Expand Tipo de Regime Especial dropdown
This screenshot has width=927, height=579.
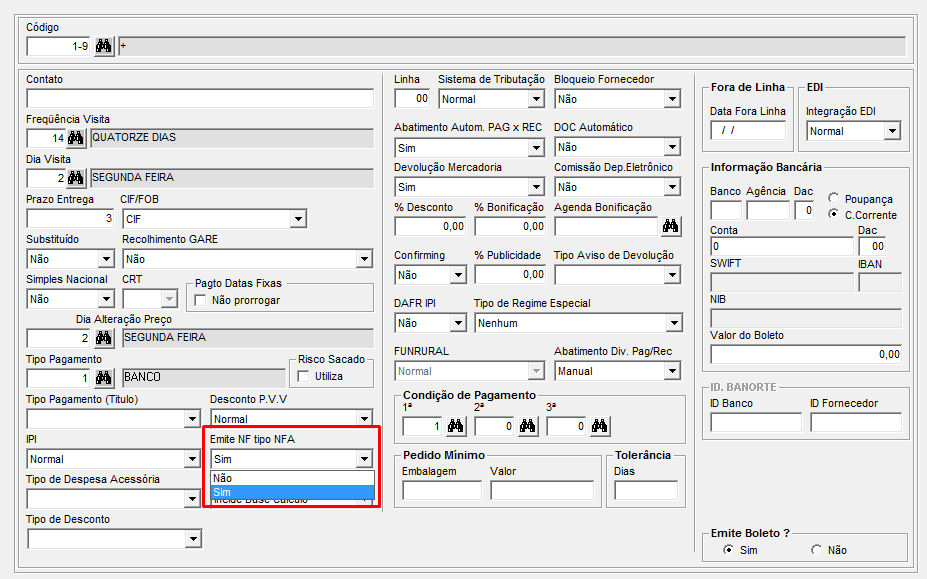674,324
